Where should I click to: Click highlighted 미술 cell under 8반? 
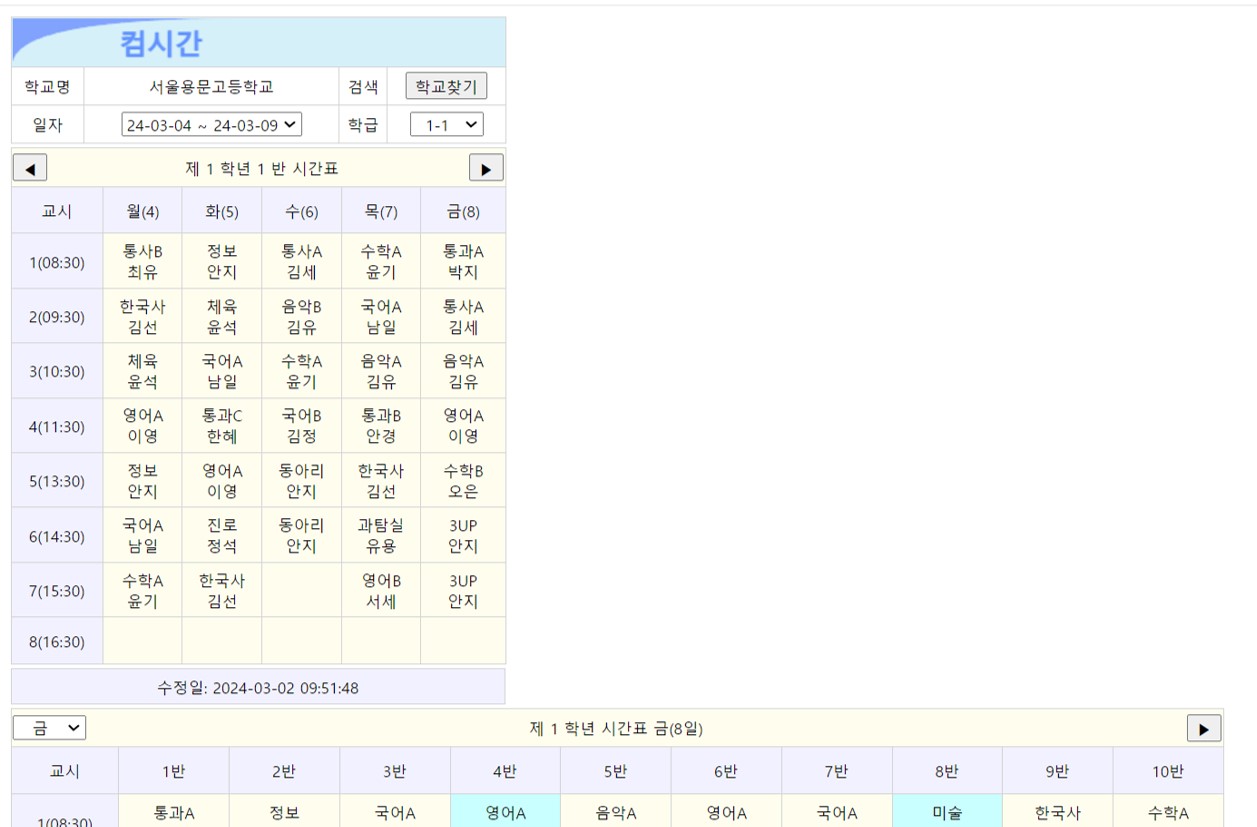click(947, 812)
